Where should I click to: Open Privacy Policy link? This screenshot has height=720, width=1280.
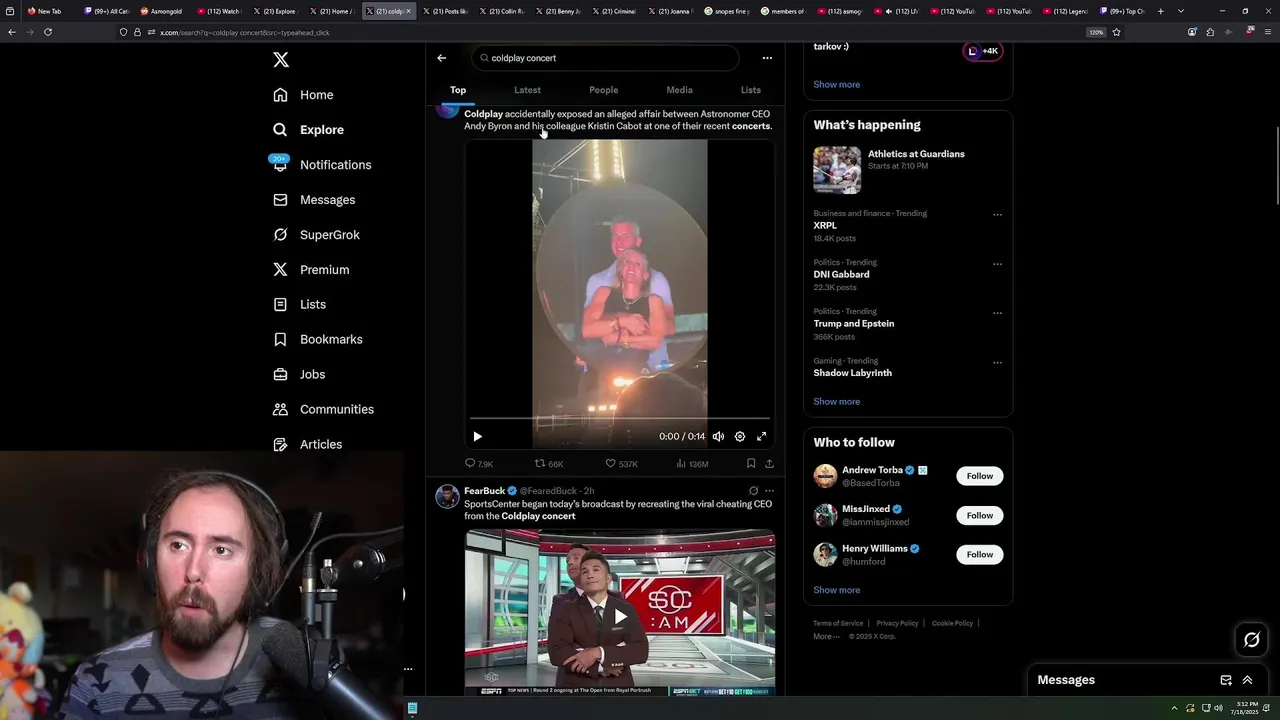(897, 623)
